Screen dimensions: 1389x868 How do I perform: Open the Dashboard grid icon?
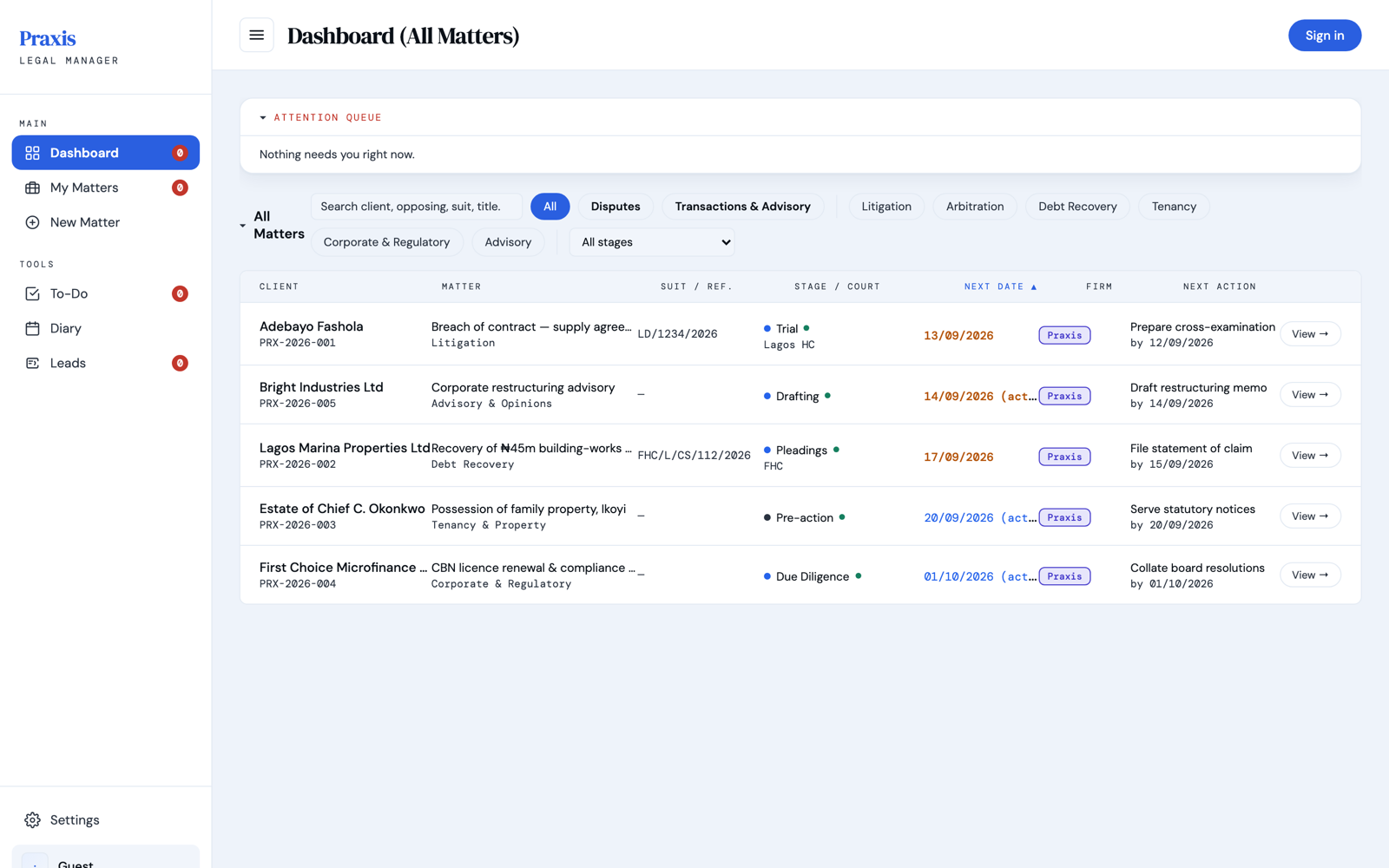[32, 153]
